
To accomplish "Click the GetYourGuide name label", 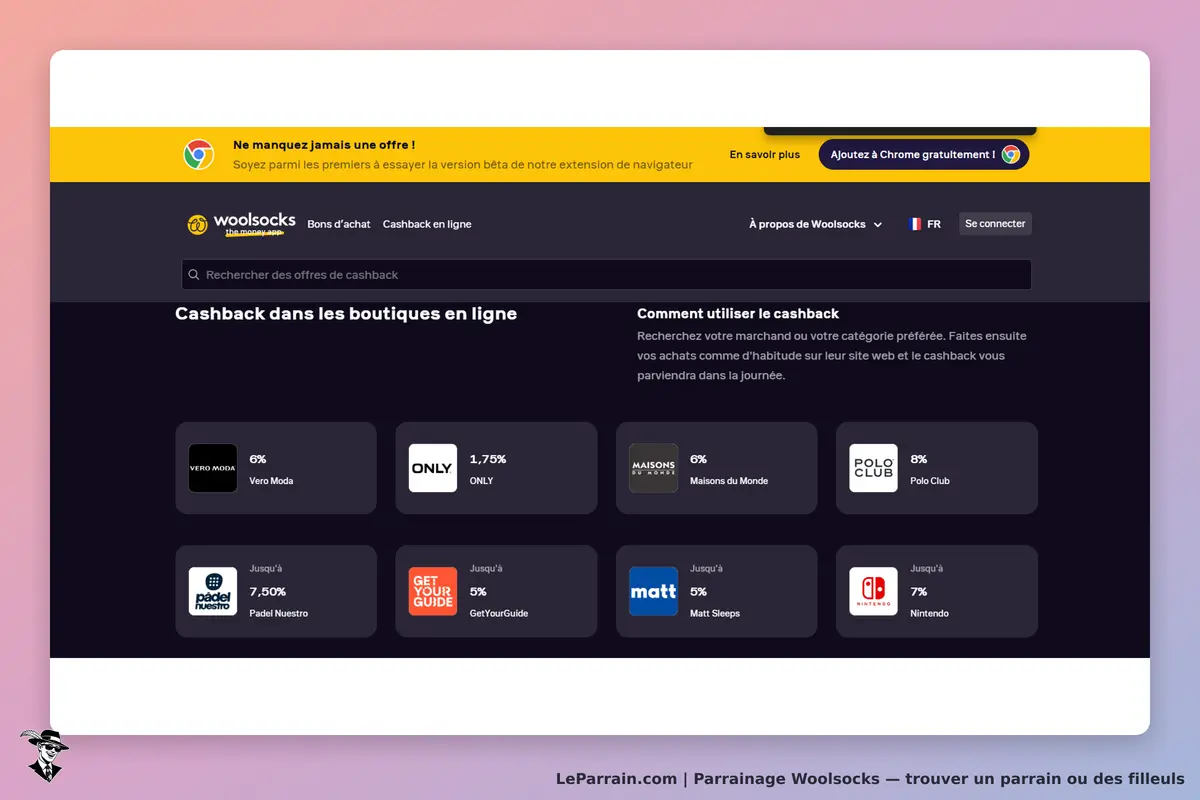I will coord(499,613).
